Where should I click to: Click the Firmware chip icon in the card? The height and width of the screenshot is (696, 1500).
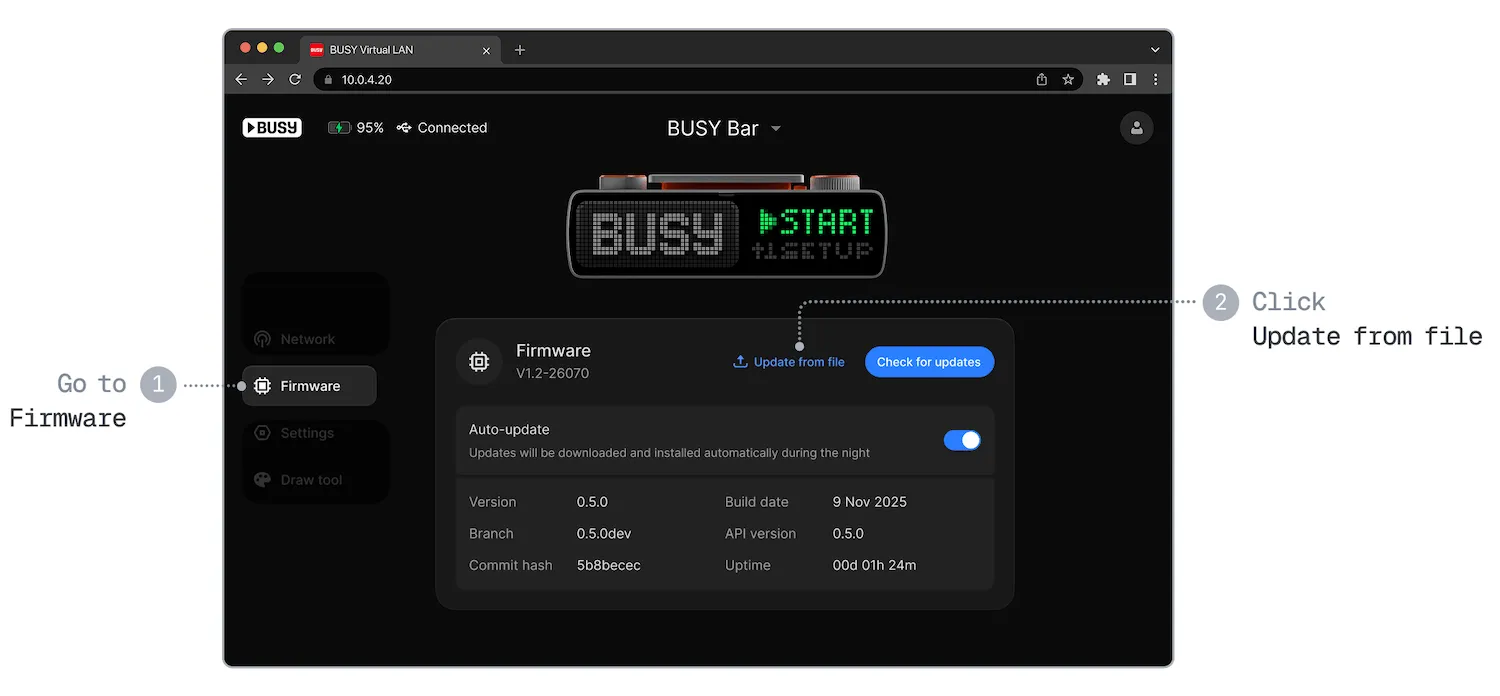tap(479, 362)
